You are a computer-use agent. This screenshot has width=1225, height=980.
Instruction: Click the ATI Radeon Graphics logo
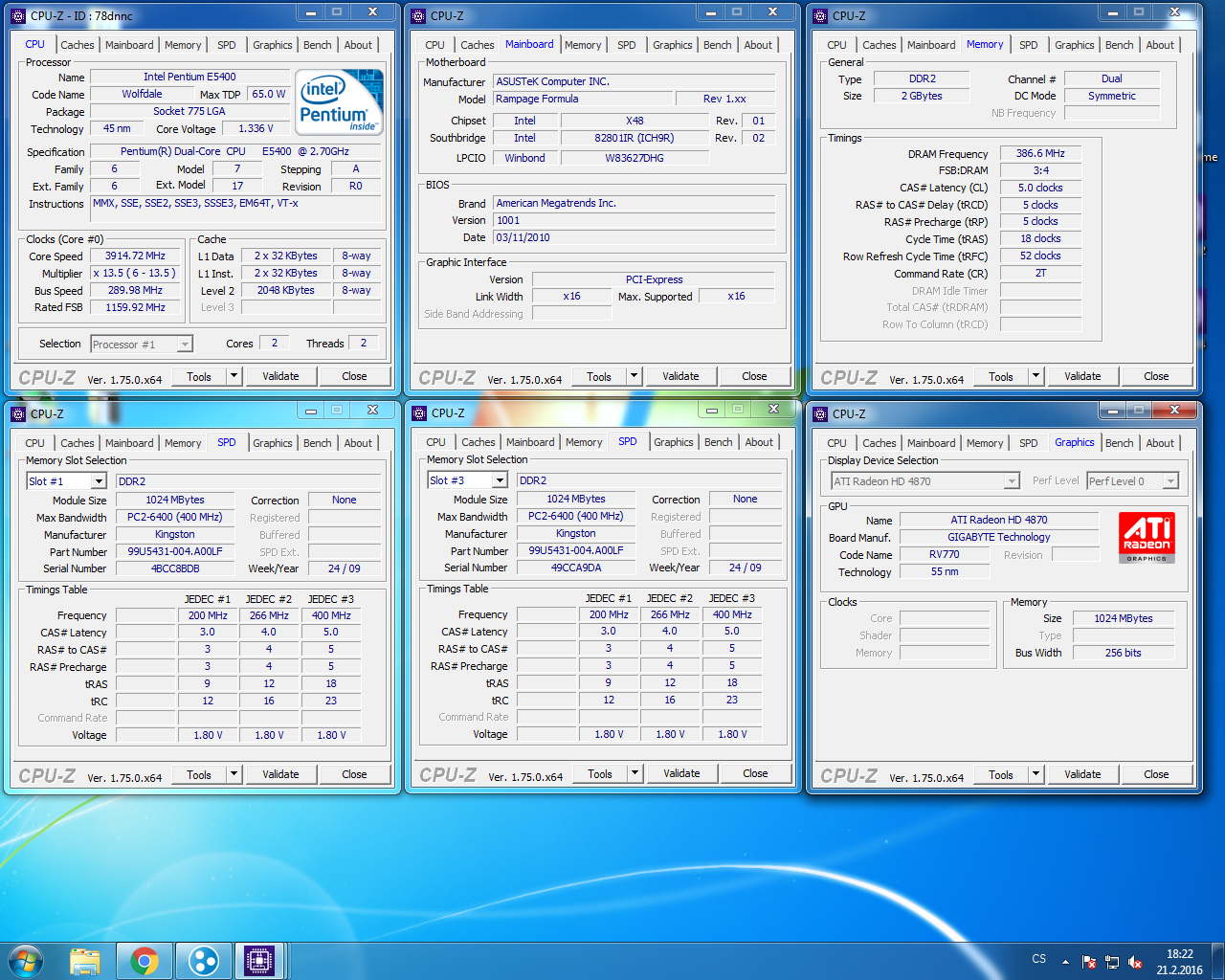coord(1147,538)
